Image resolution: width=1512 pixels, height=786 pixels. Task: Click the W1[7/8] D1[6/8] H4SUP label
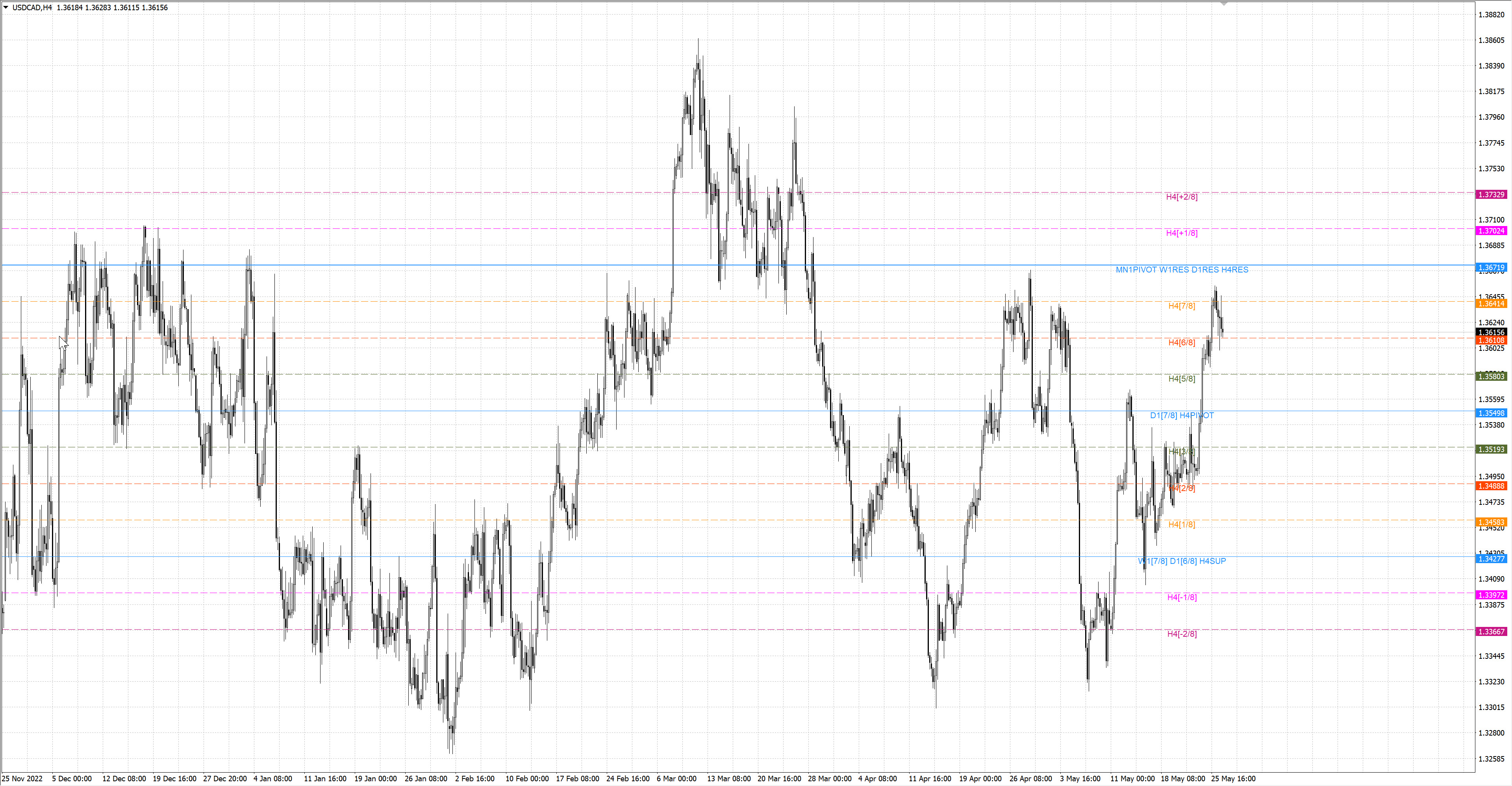(x=1182, y=561)
